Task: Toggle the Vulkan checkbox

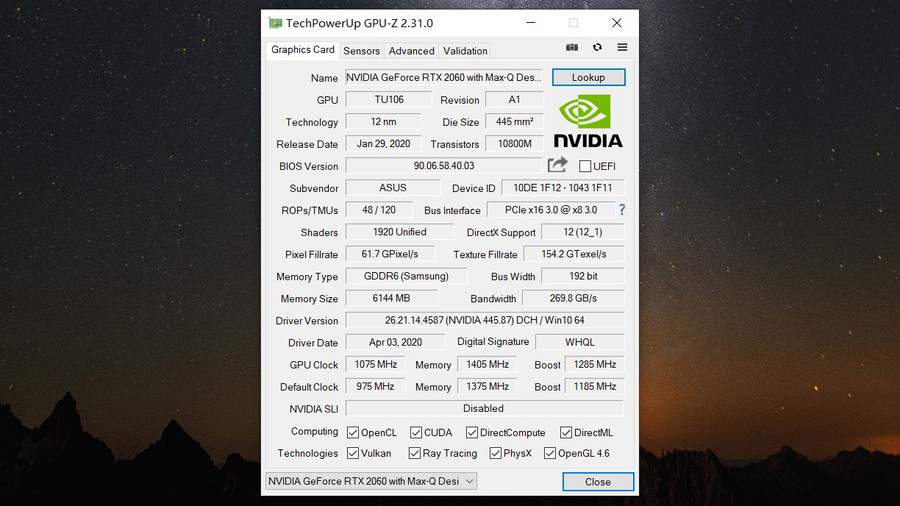Action: pyautogui.click(x=353, y=454)
